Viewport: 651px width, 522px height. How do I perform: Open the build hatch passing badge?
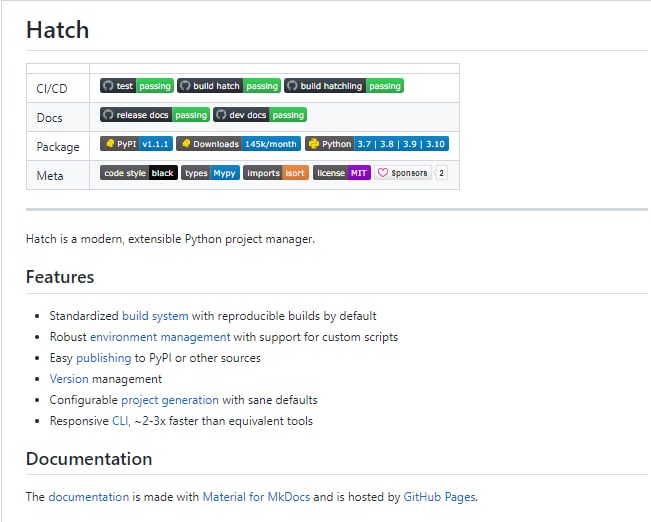[229, 86]
